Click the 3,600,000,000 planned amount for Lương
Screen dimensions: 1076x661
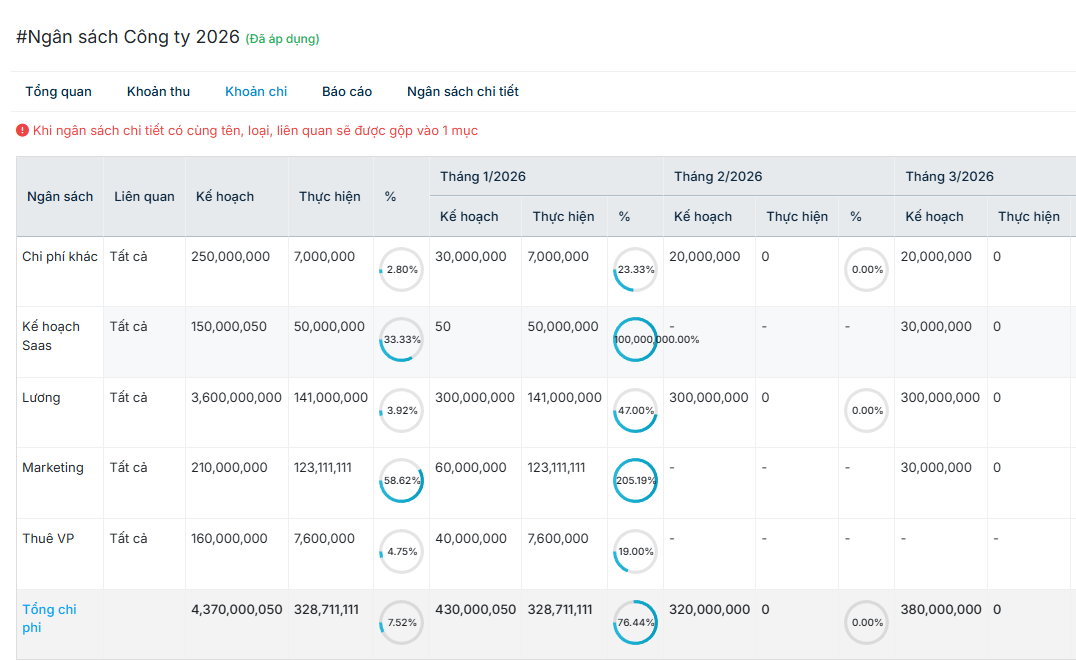coord(236,397)
